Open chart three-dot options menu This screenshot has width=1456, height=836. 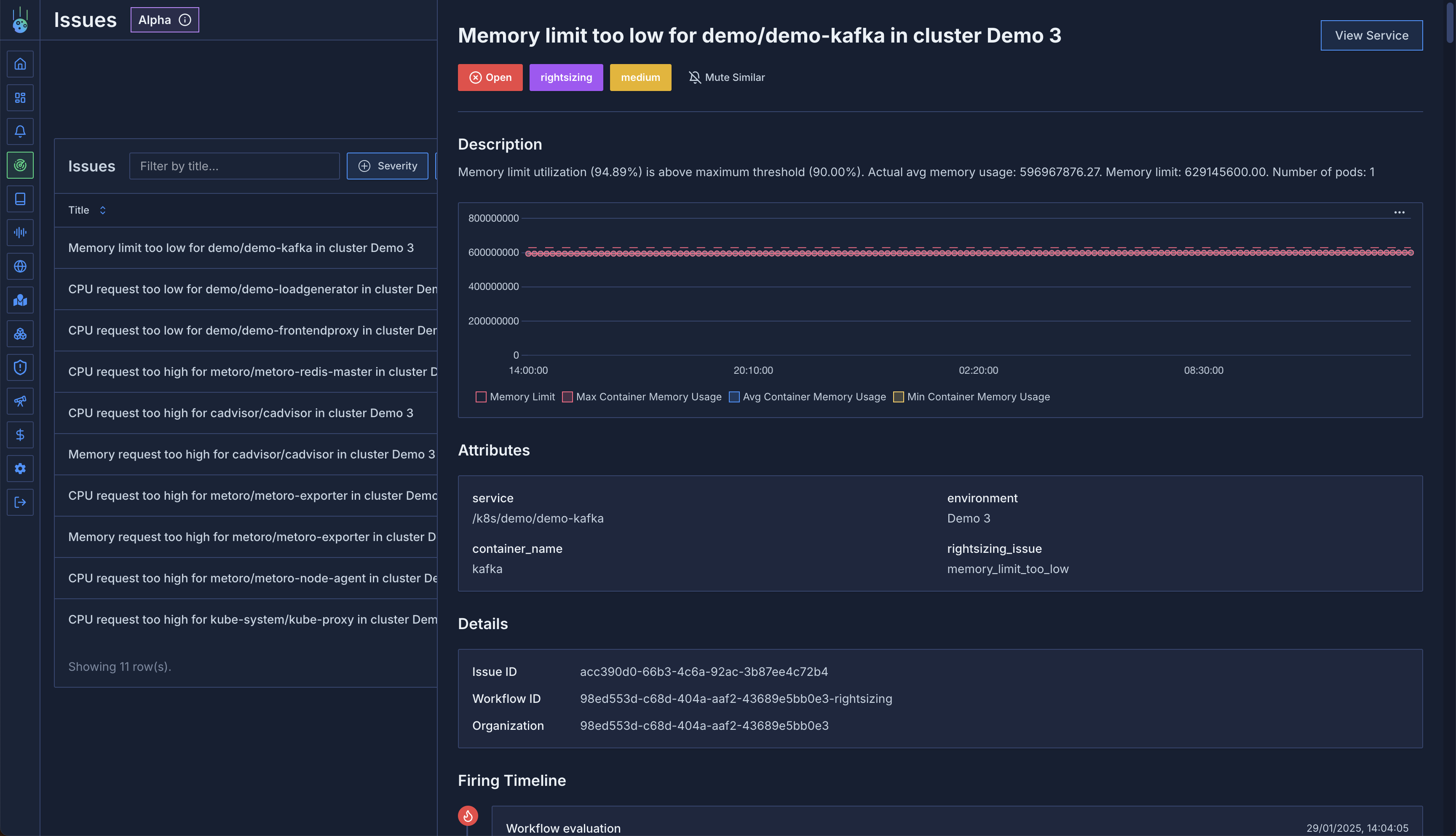click(1399, 212)
